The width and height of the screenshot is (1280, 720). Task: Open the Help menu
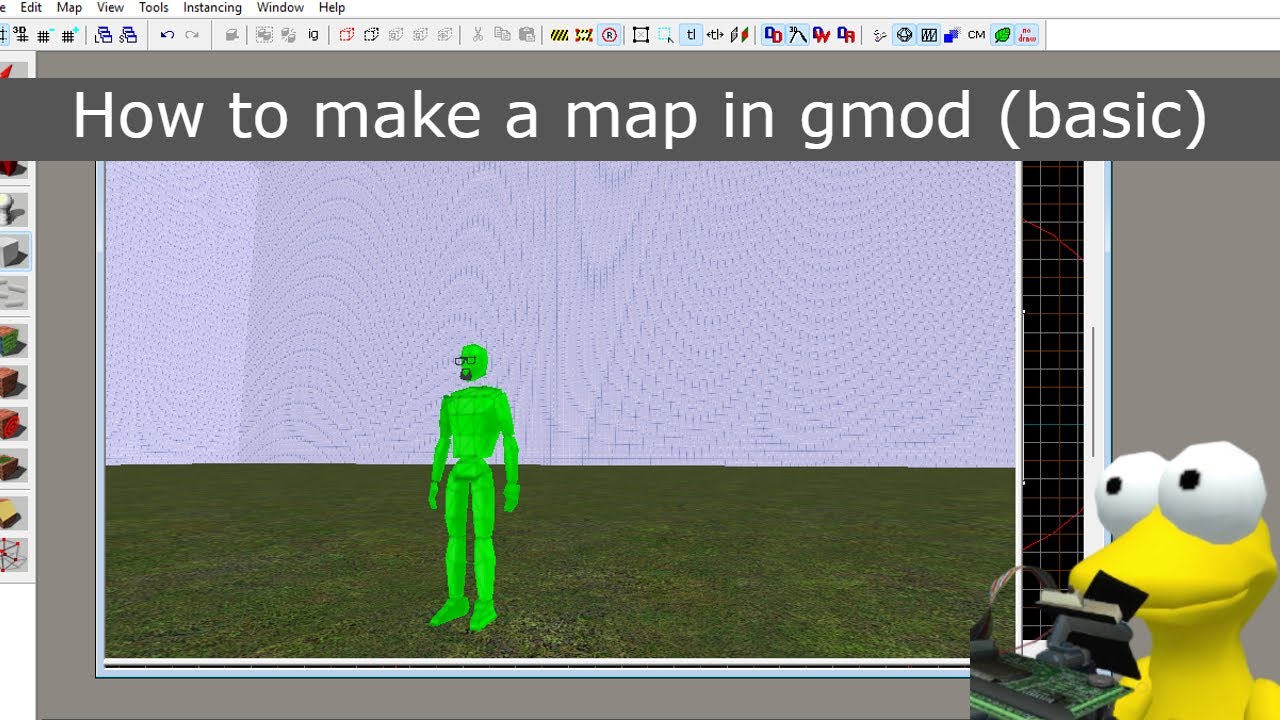pos(331,7)
